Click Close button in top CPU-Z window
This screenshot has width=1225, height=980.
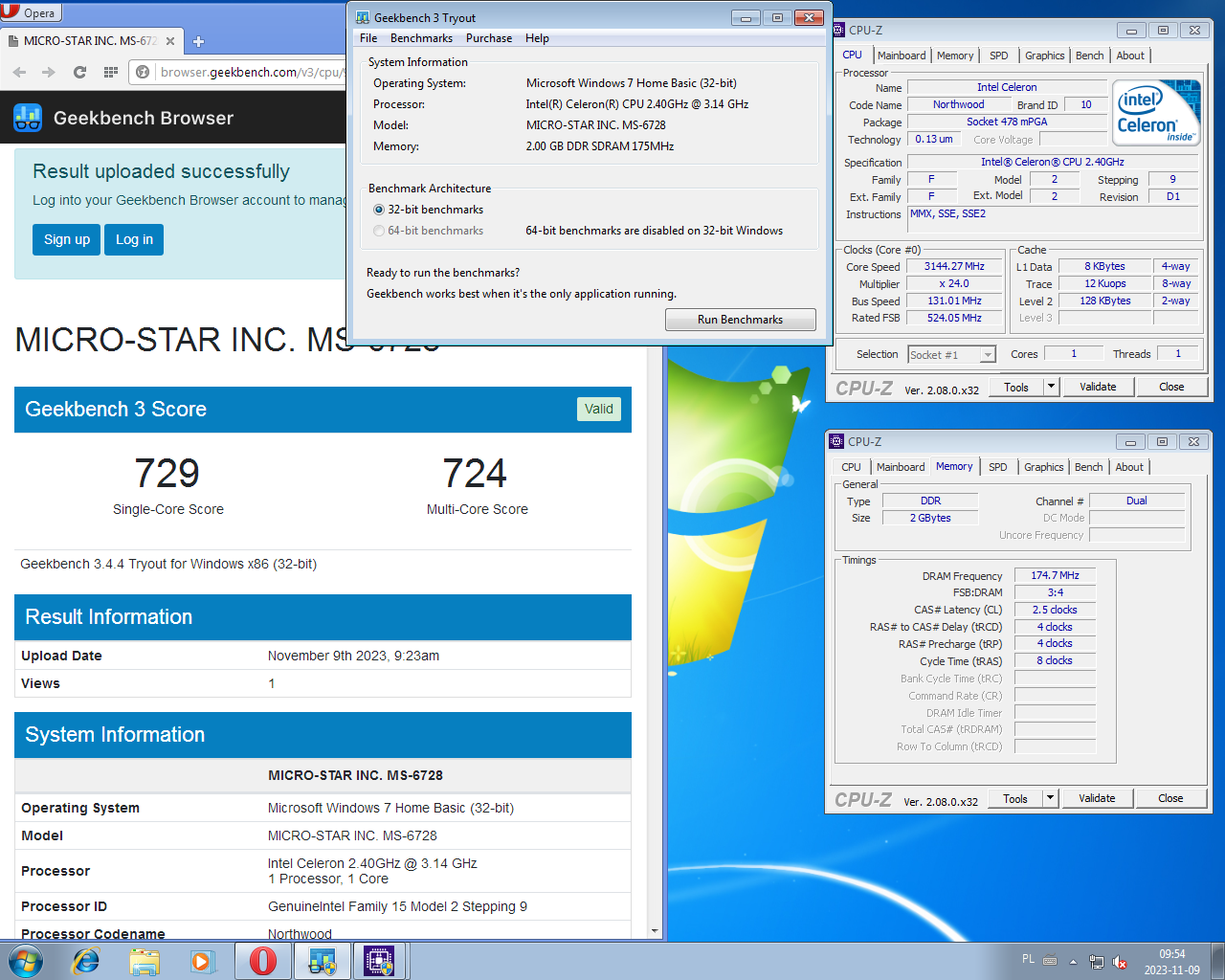pyautogui.click(x=1171, y=387)
